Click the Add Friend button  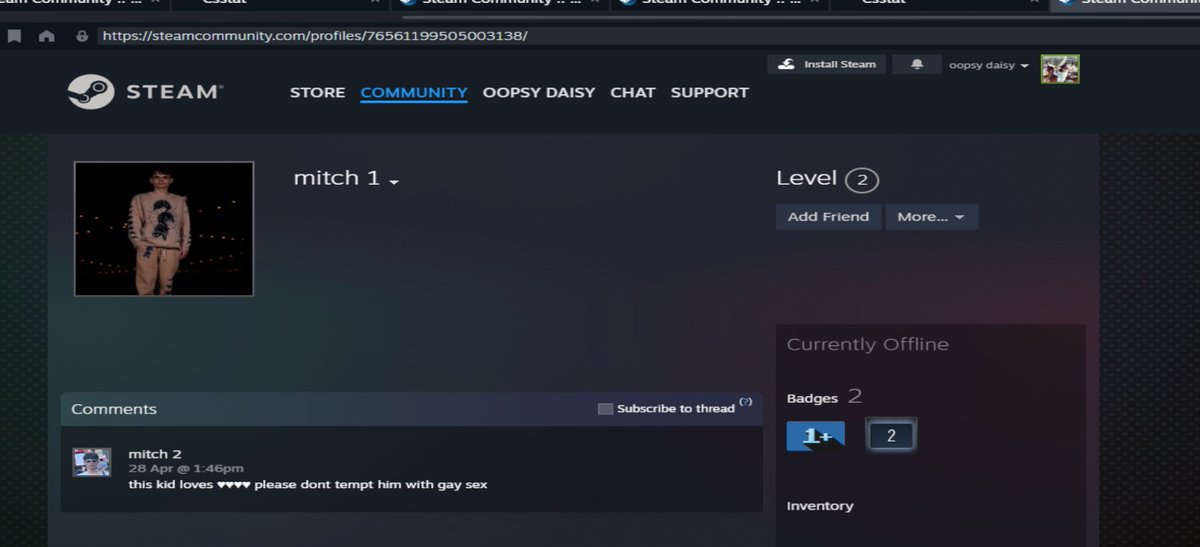click(x=829, y=217)
